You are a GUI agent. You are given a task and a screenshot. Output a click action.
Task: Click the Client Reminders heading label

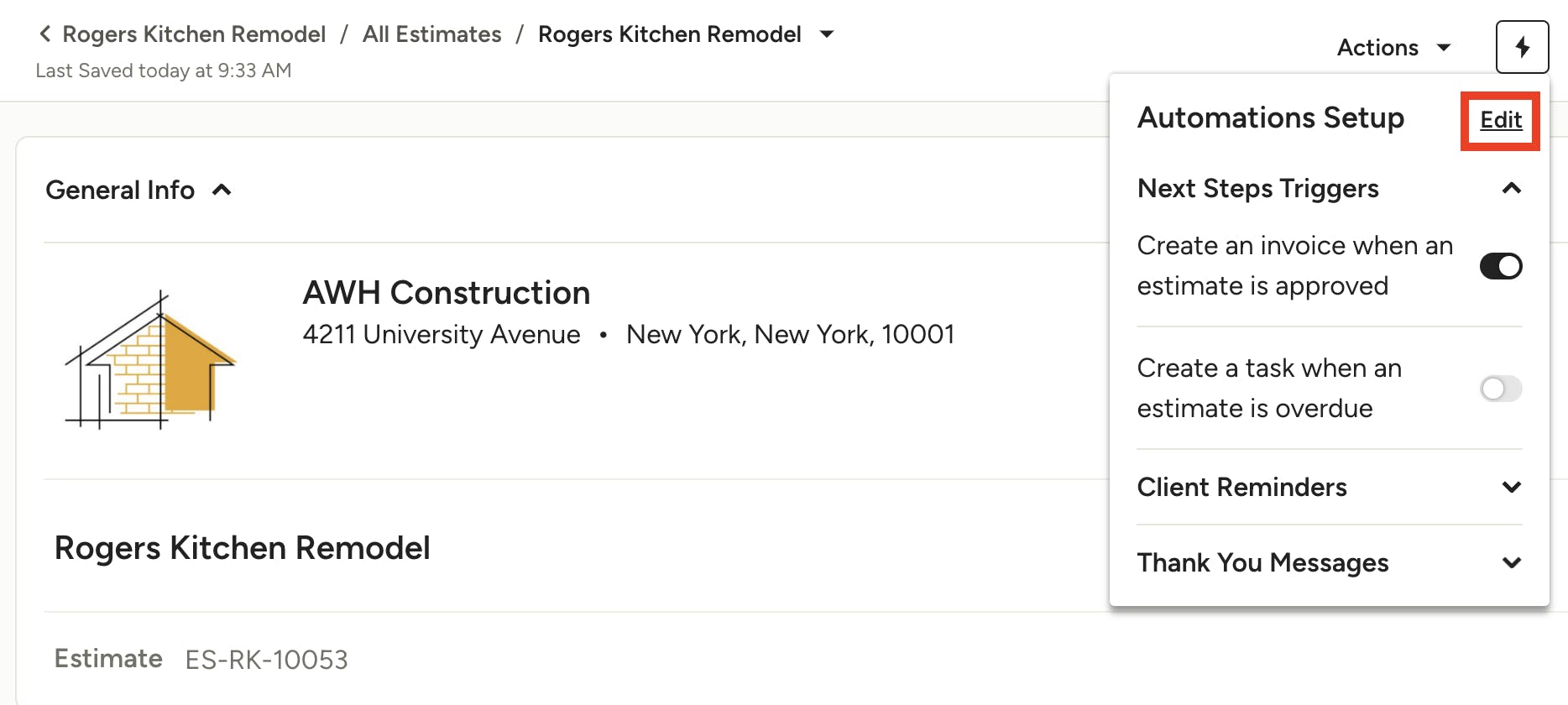(1242, 487)
